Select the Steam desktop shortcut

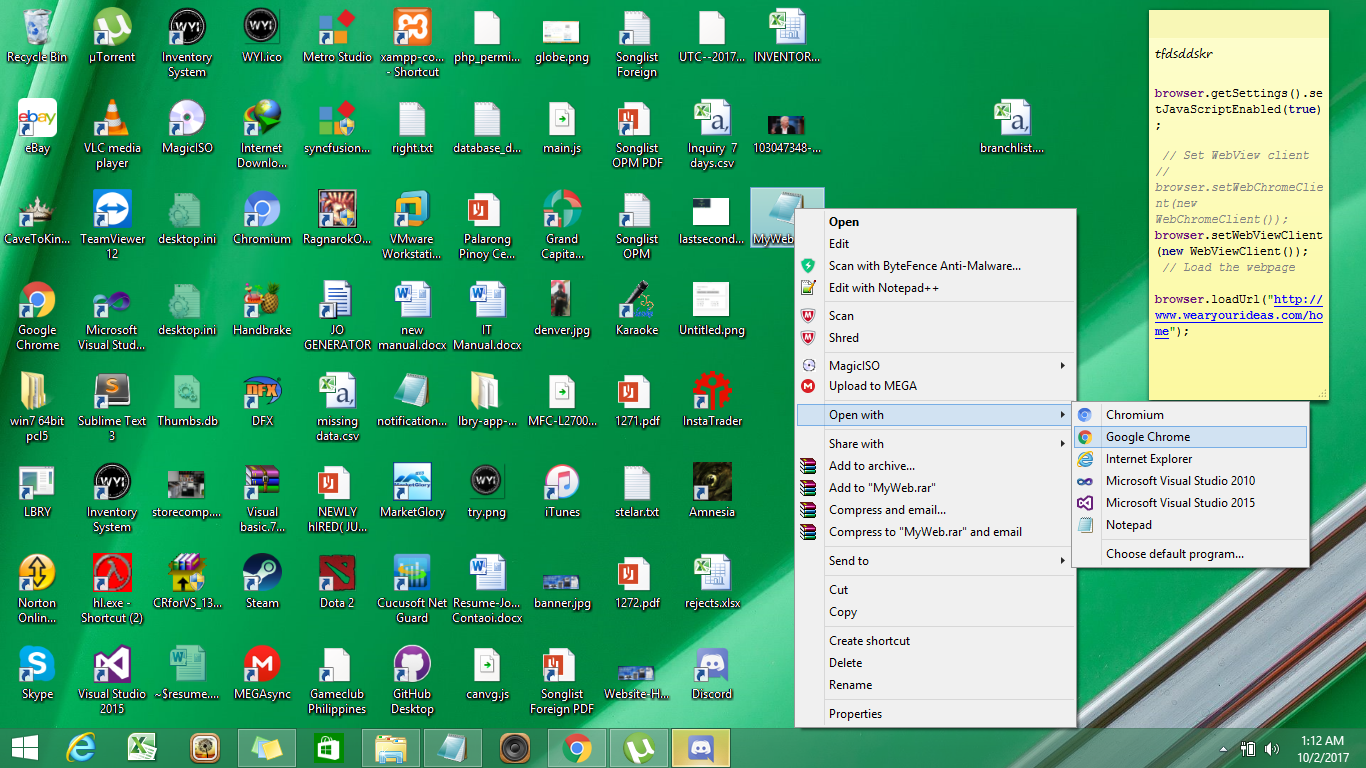(262, 582)
